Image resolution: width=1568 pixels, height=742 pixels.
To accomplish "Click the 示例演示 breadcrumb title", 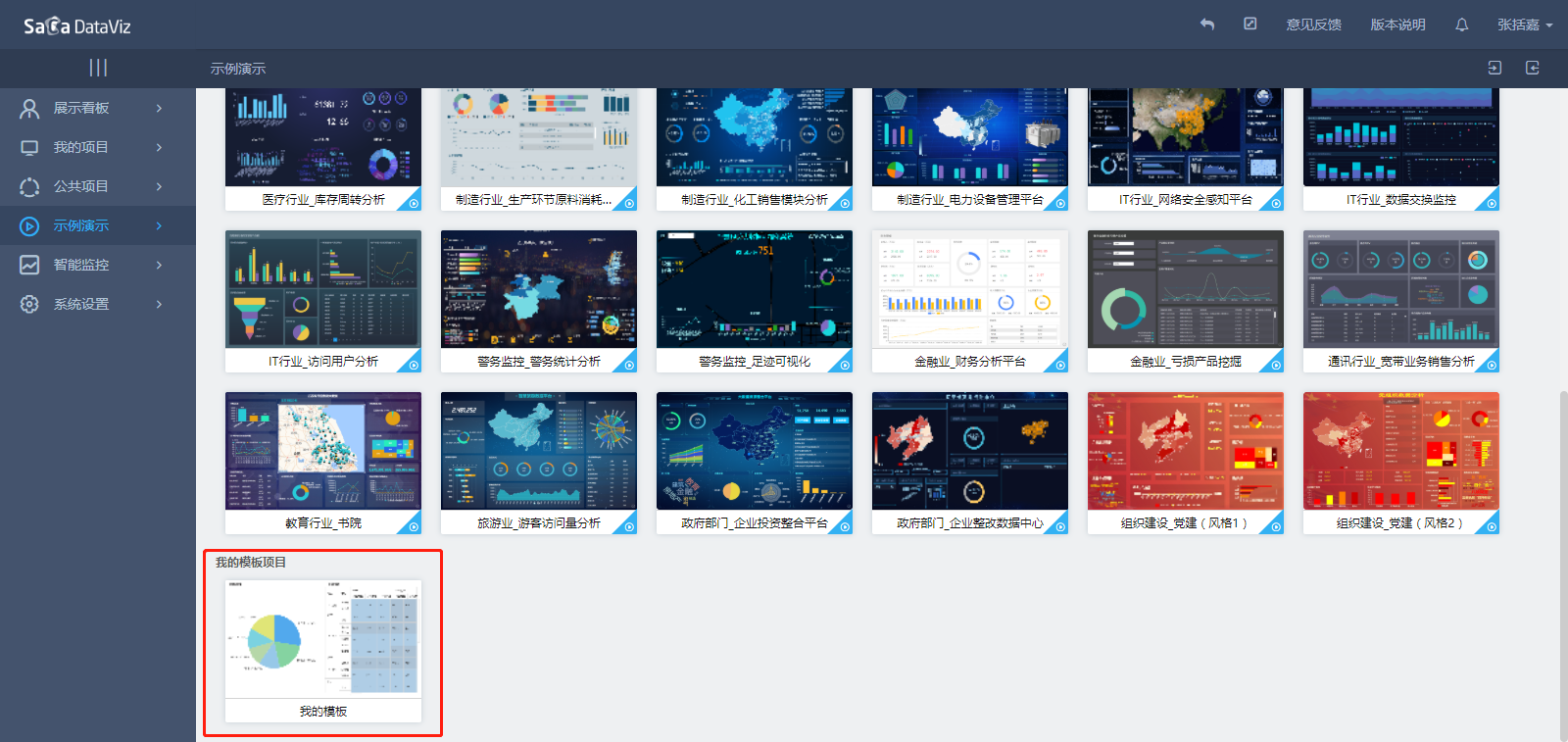I will [238, 69].
